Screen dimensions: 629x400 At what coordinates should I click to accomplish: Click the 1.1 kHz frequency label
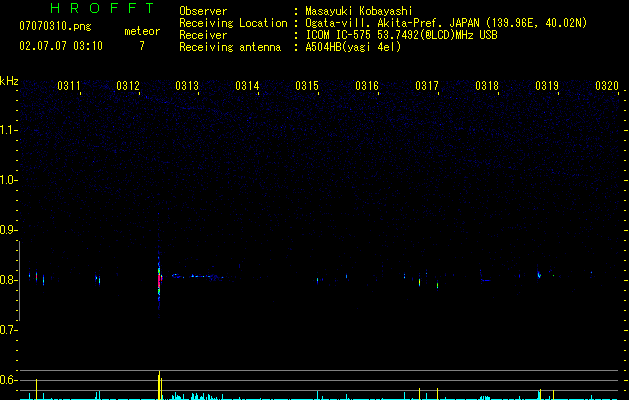(x=8, y=130)
